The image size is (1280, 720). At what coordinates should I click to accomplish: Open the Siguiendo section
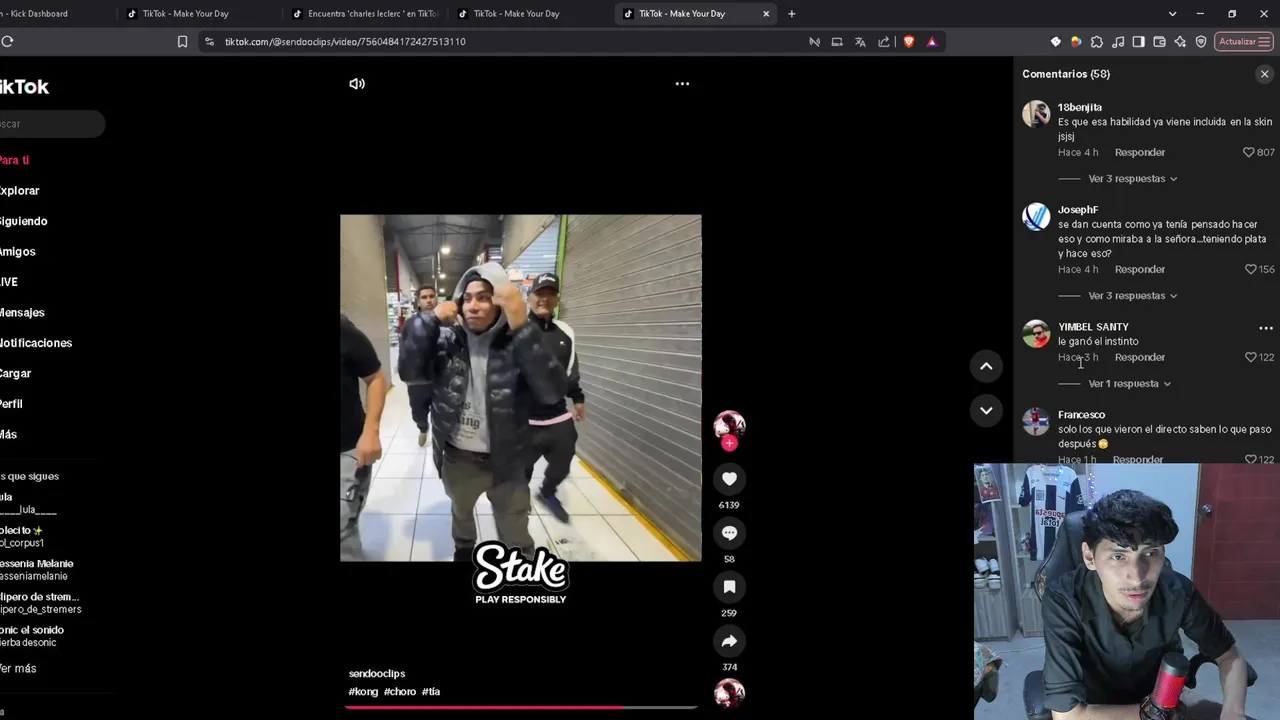click(x=24, y=222)
